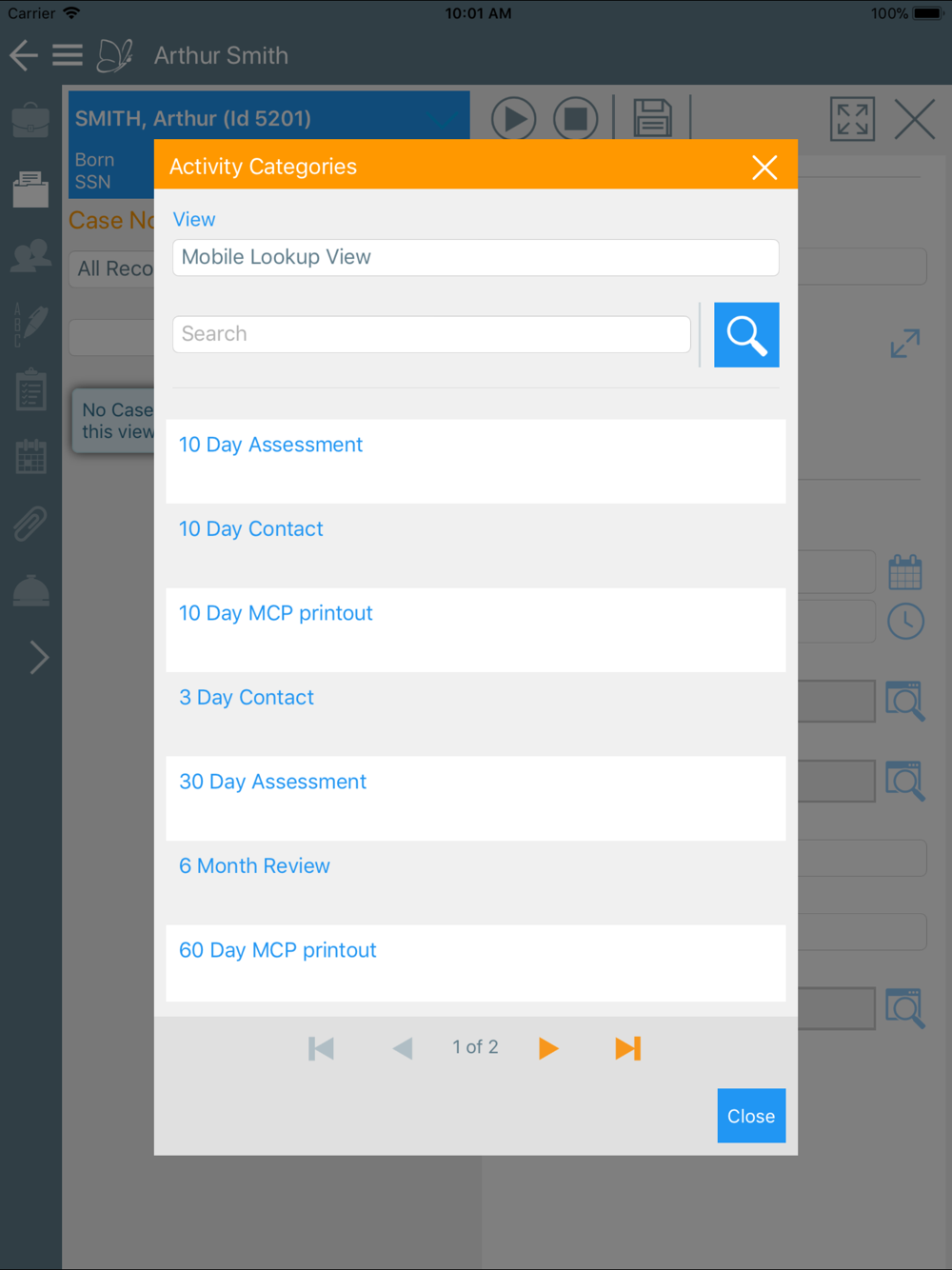952x1270 pixels.
Task: Open the calendar icon in left sidebar
Action: 30,456
